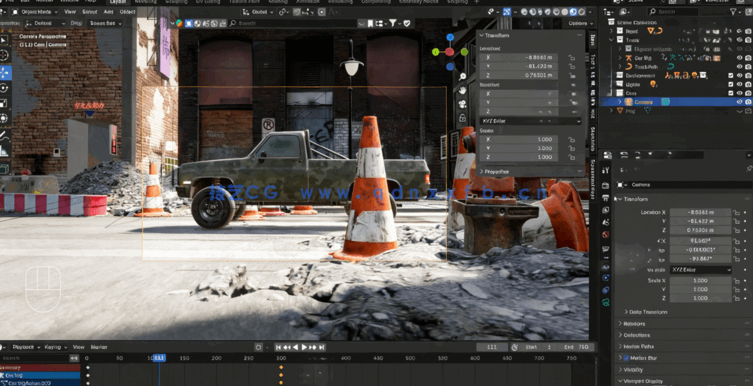This screenshot has width=753, height=386.
Task: Click the lock icon beside sidebar Location X
Action: click(571, 58)
